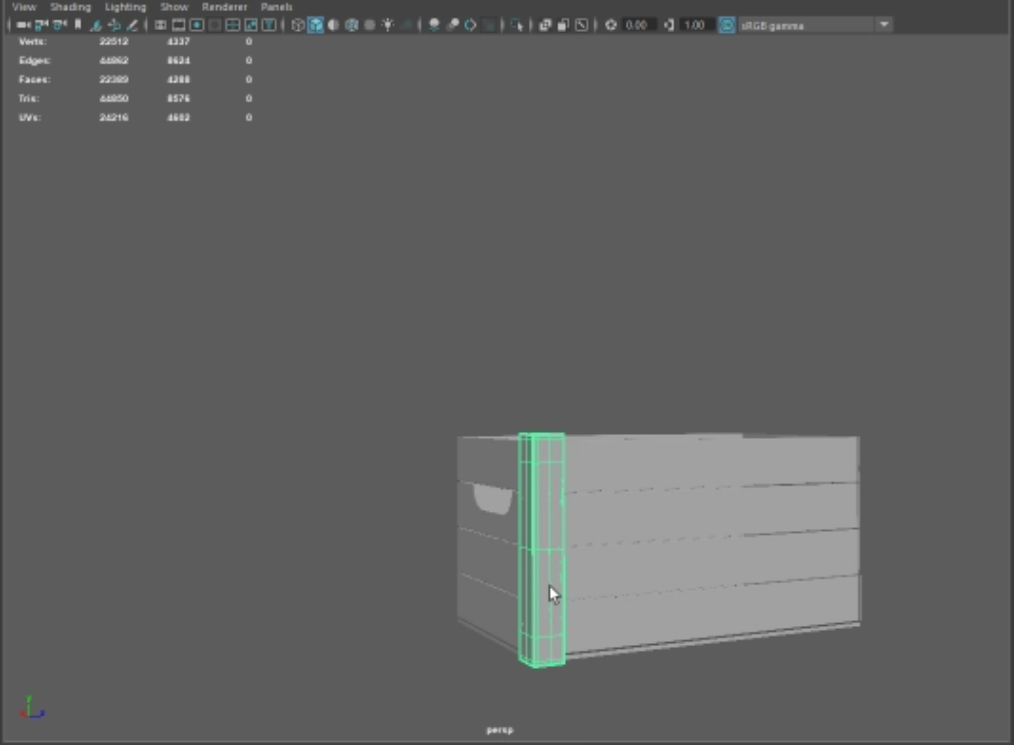Toggle the use all lights bulb icon
The image size is (1014, 745).
pyautogui.click(x=388, y=25)
